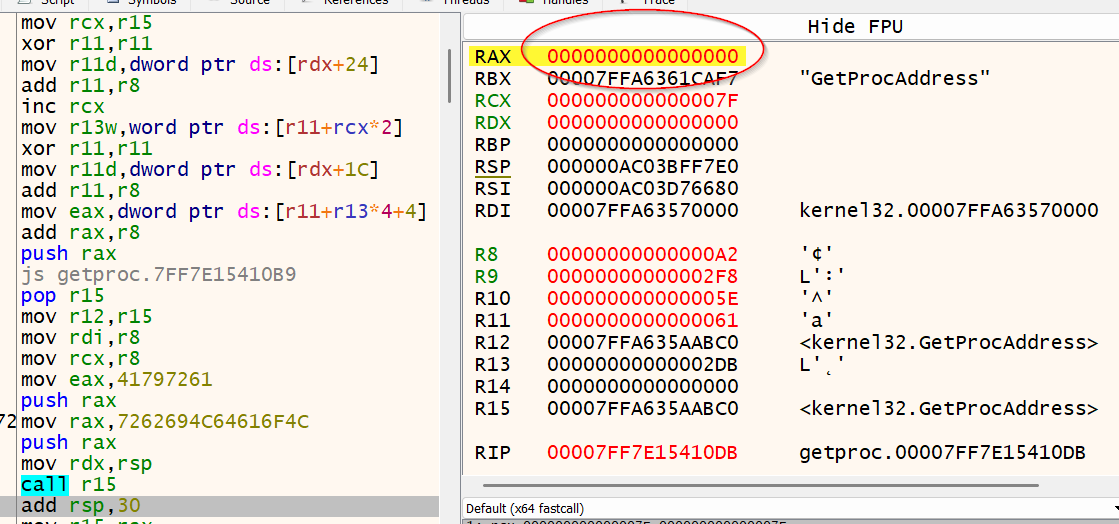The width and height of the screenshot is (1119, 524).
Task: Select the call r15 instruction line
Action: [x=70, y=485]
